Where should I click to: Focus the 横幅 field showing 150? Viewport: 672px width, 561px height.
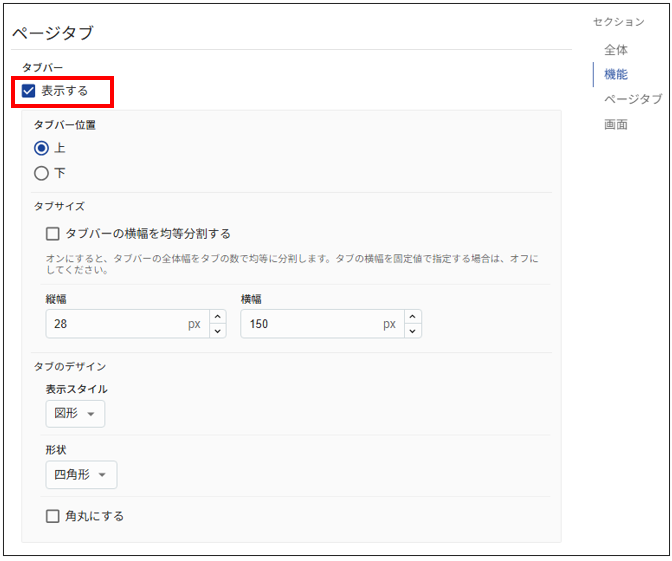[x=305, y=324]
